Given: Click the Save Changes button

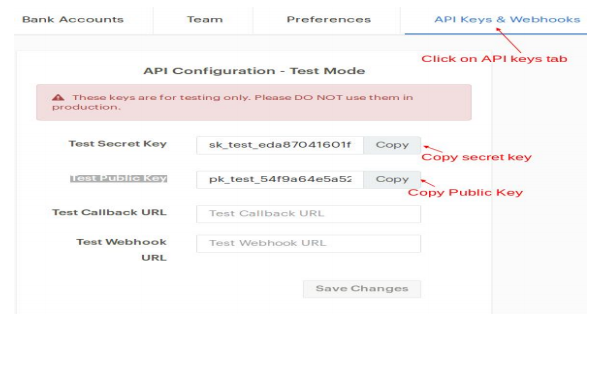Looking at the screenshot, I should (x=362, y=288).
